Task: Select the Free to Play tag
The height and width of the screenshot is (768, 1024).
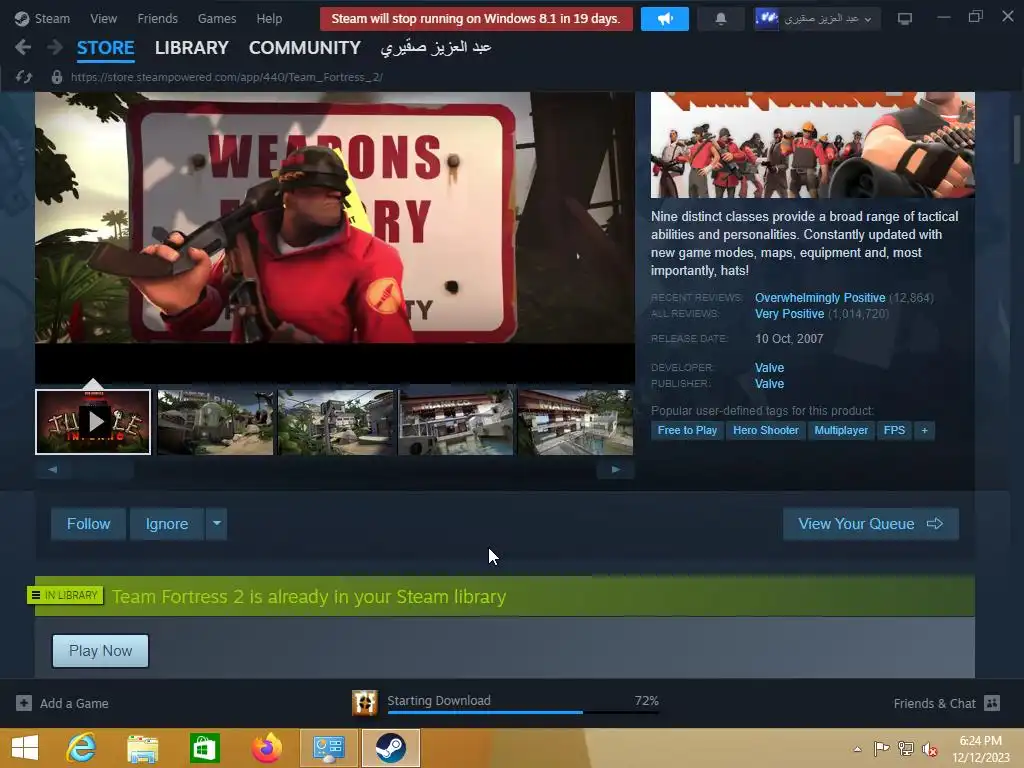Action: pyautogui.click(x=687, y=430)
